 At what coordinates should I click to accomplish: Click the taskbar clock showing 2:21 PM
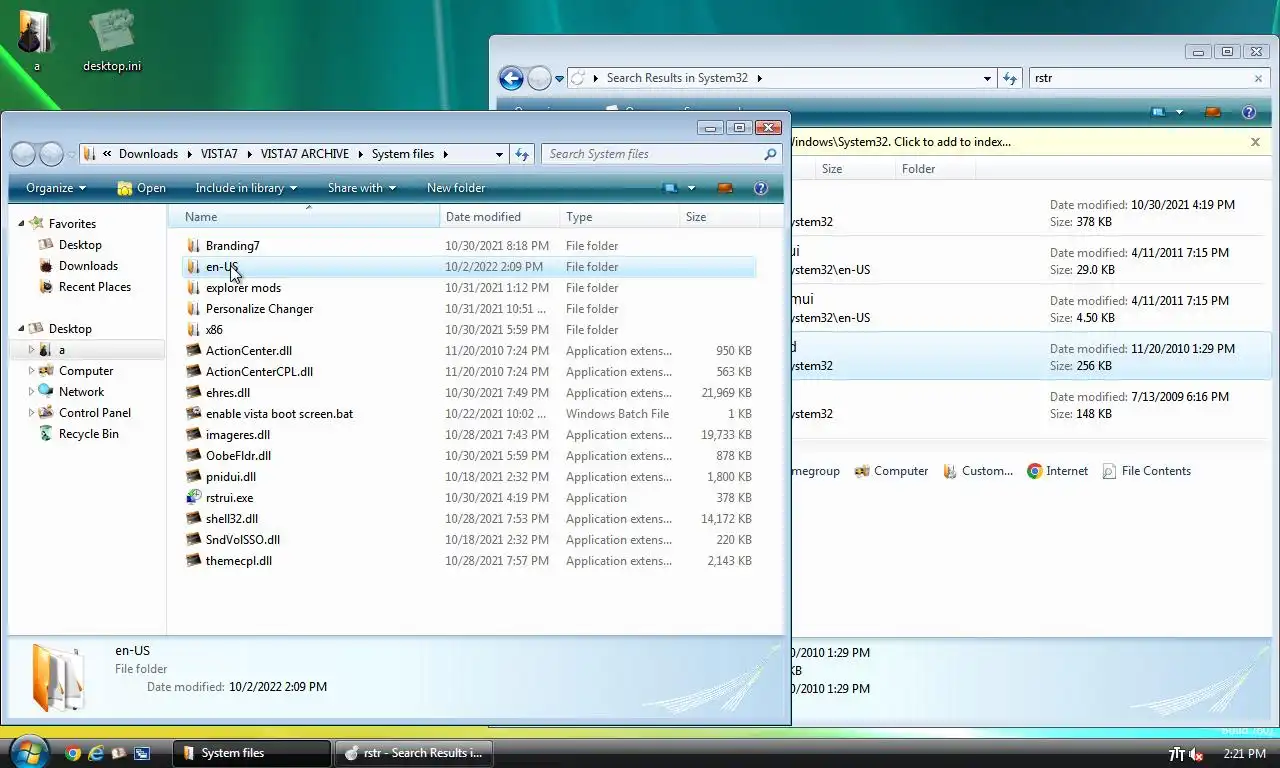coord(1244,754)
